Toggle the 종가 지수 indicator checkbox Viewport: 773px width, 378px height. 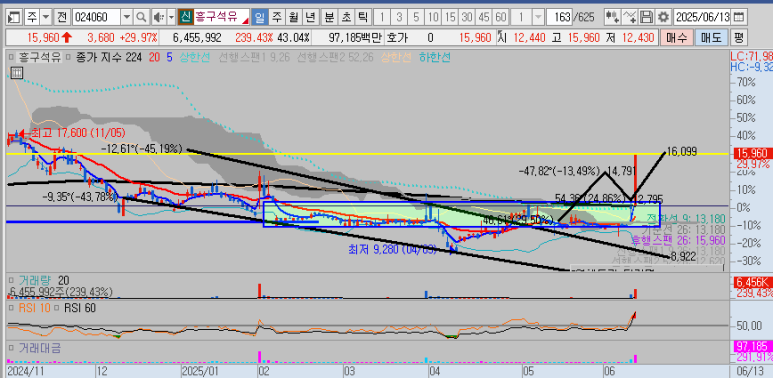tap(68, 58)
